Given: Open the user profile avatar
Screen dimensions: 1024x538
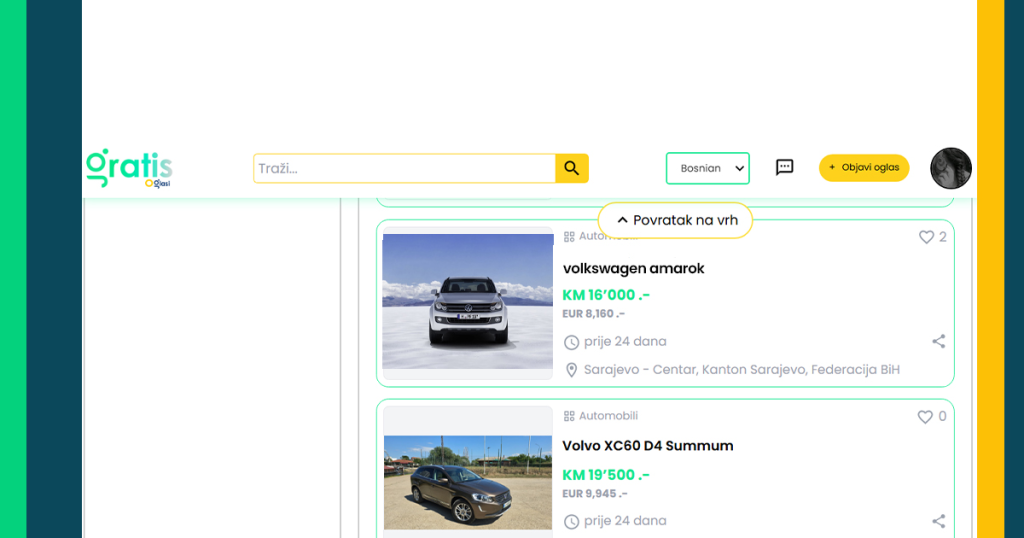Looking at the screenshot, I should tap(950, 168).
